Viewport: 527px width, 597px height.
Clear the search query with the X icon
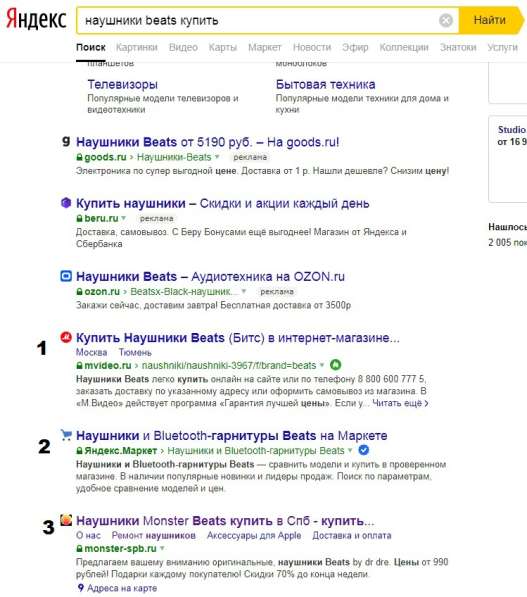pyautogui.click(x=446, y=20)
